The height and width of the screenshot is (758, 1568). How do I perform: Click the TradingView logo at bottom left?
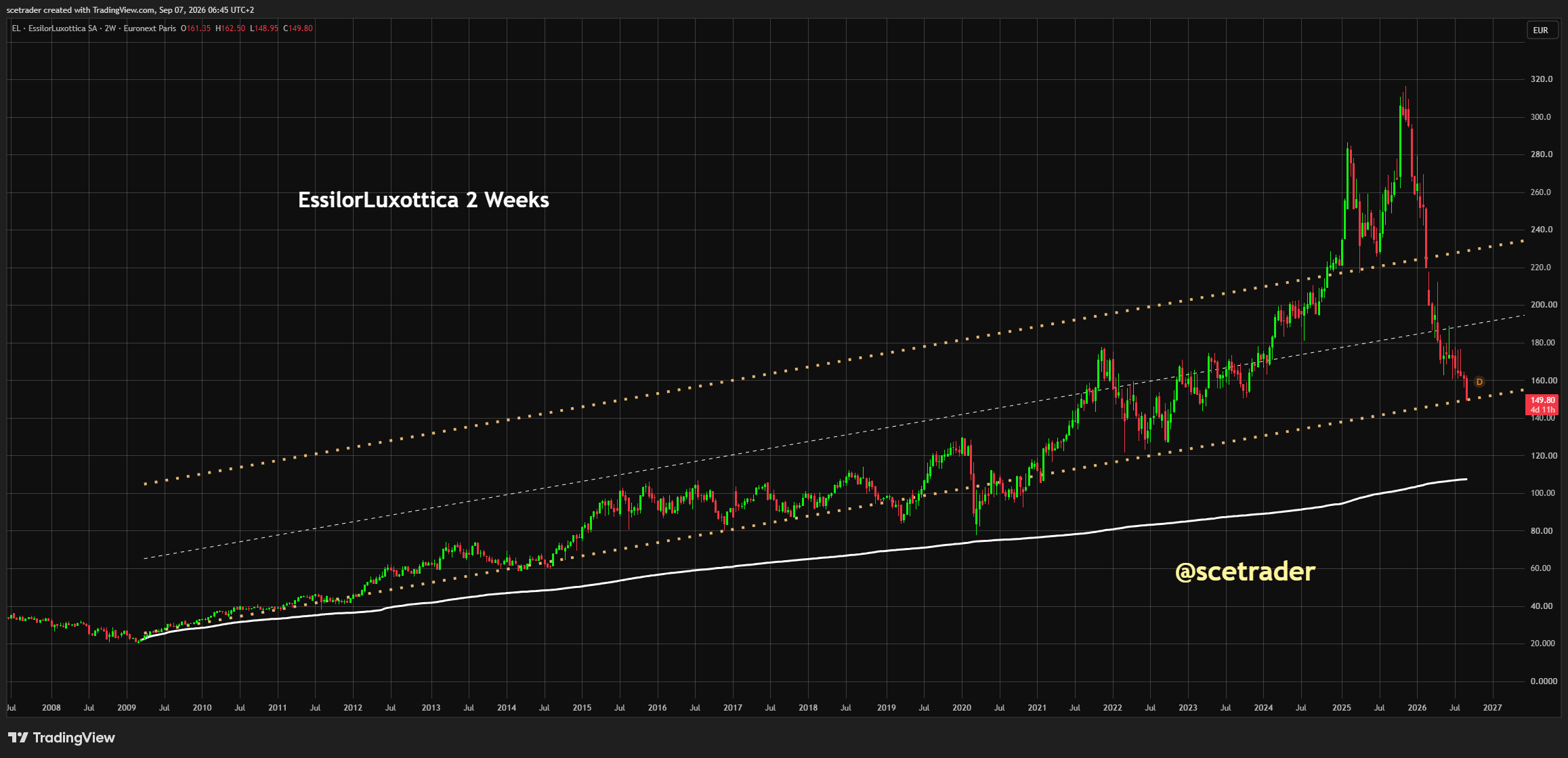coord(62,738)
